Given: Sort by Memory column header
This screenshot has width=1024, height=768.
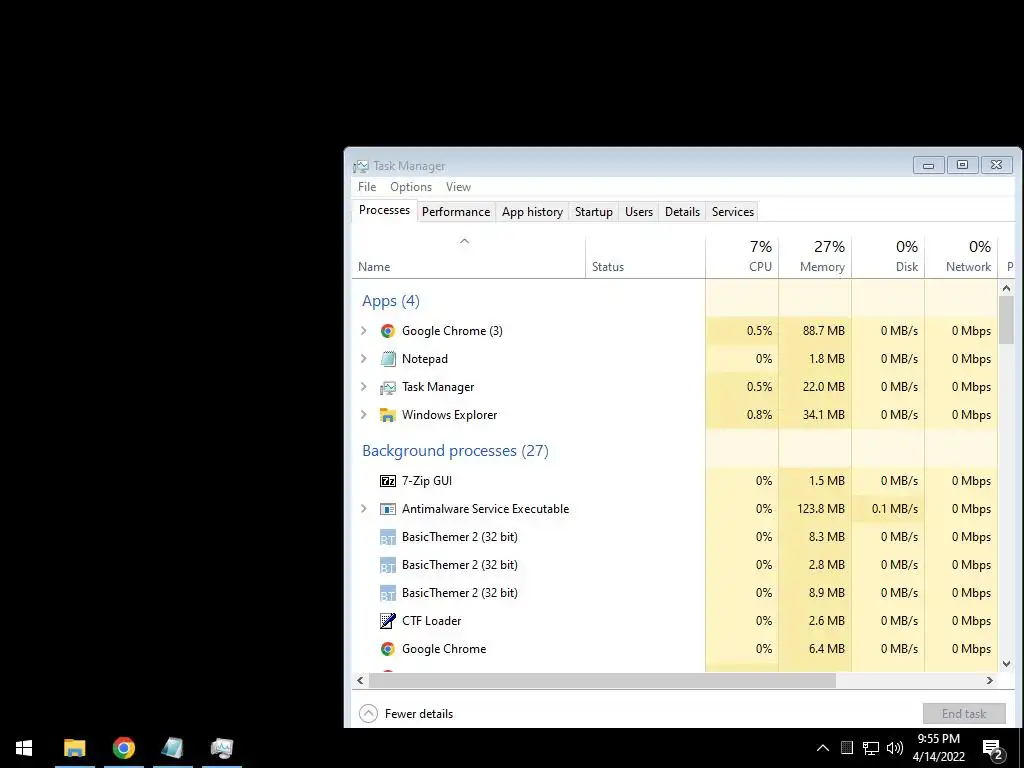Looking at the screenshot, I should [815, 257].
